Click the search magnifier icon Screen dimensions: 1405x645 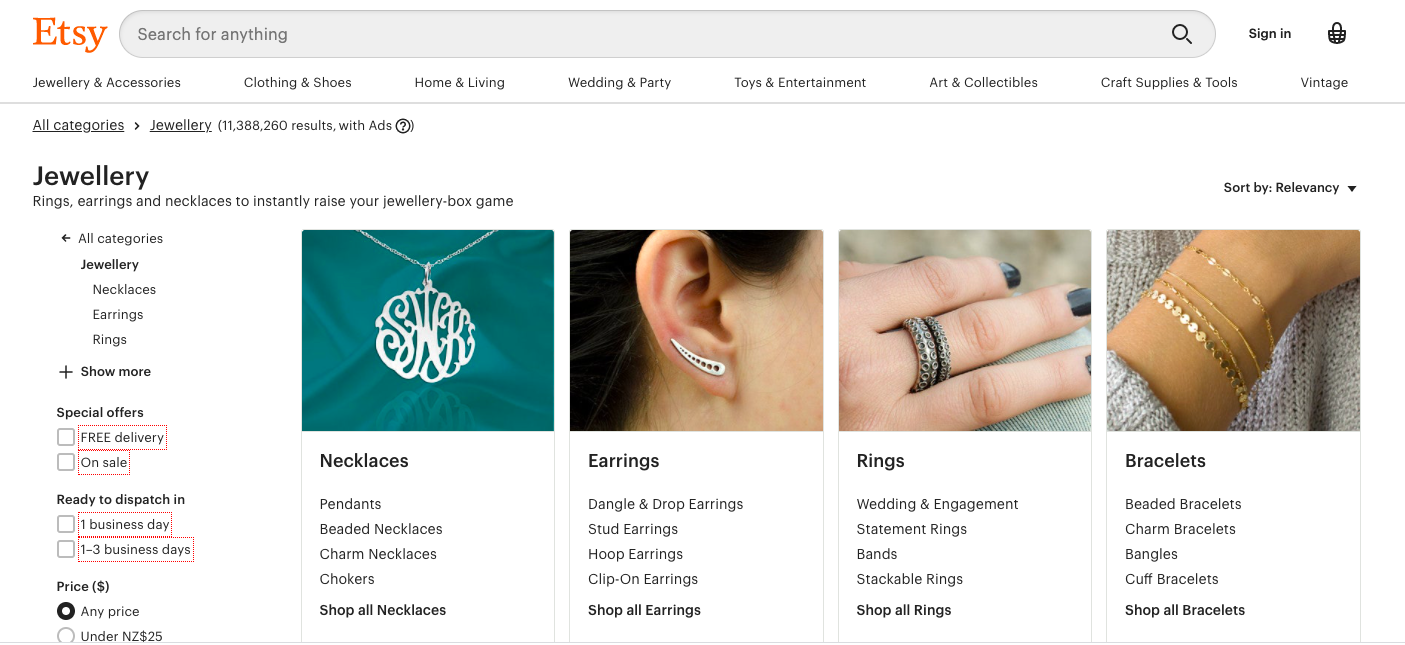pos(1181,34)
